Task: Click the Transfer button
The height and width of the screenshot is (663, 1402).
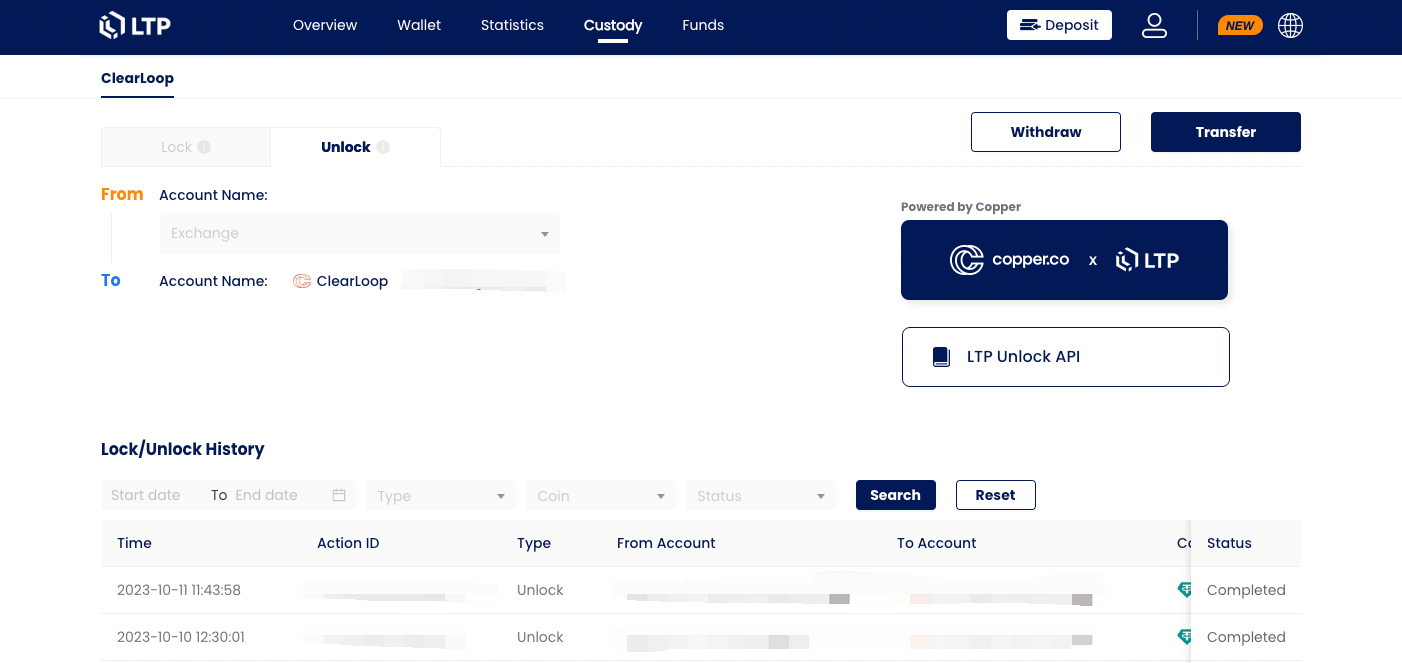Action: pyautogui.click(x=1226, y=132)
